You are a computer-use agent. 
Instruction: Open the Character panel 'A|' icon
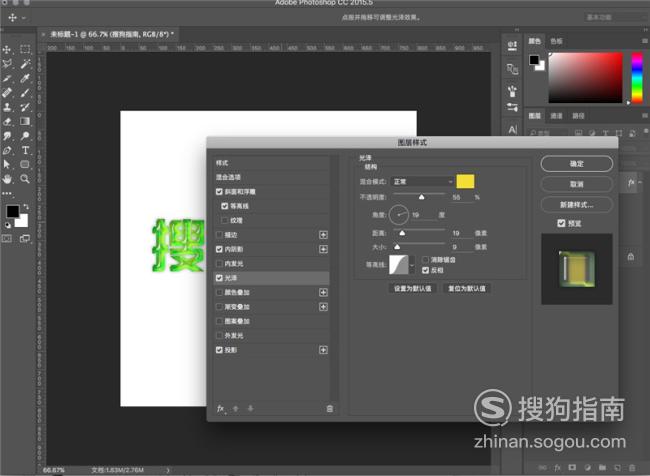point(512,130)
